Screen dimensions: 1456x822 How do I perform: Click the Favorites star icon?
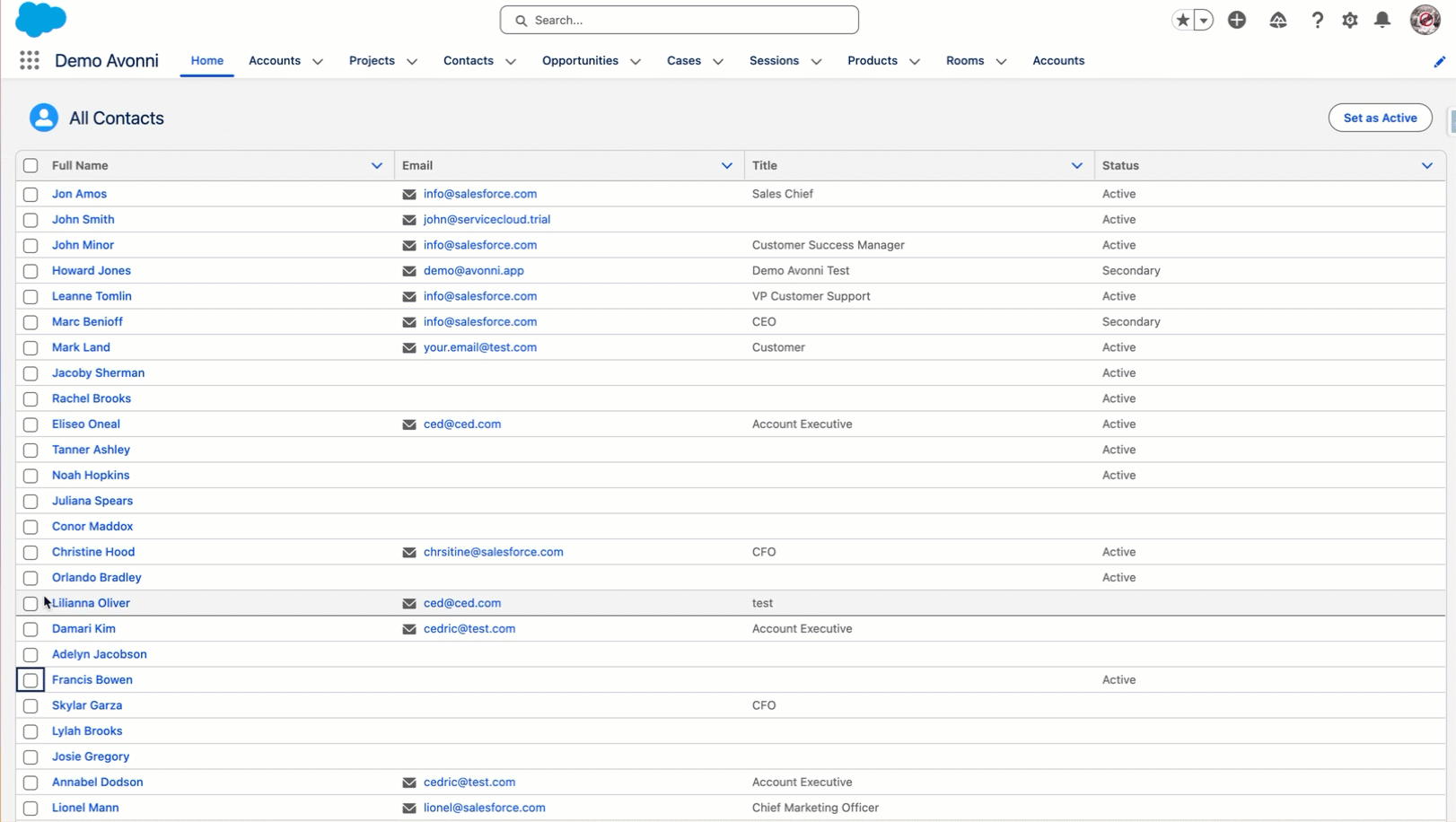click(1182, 20)
